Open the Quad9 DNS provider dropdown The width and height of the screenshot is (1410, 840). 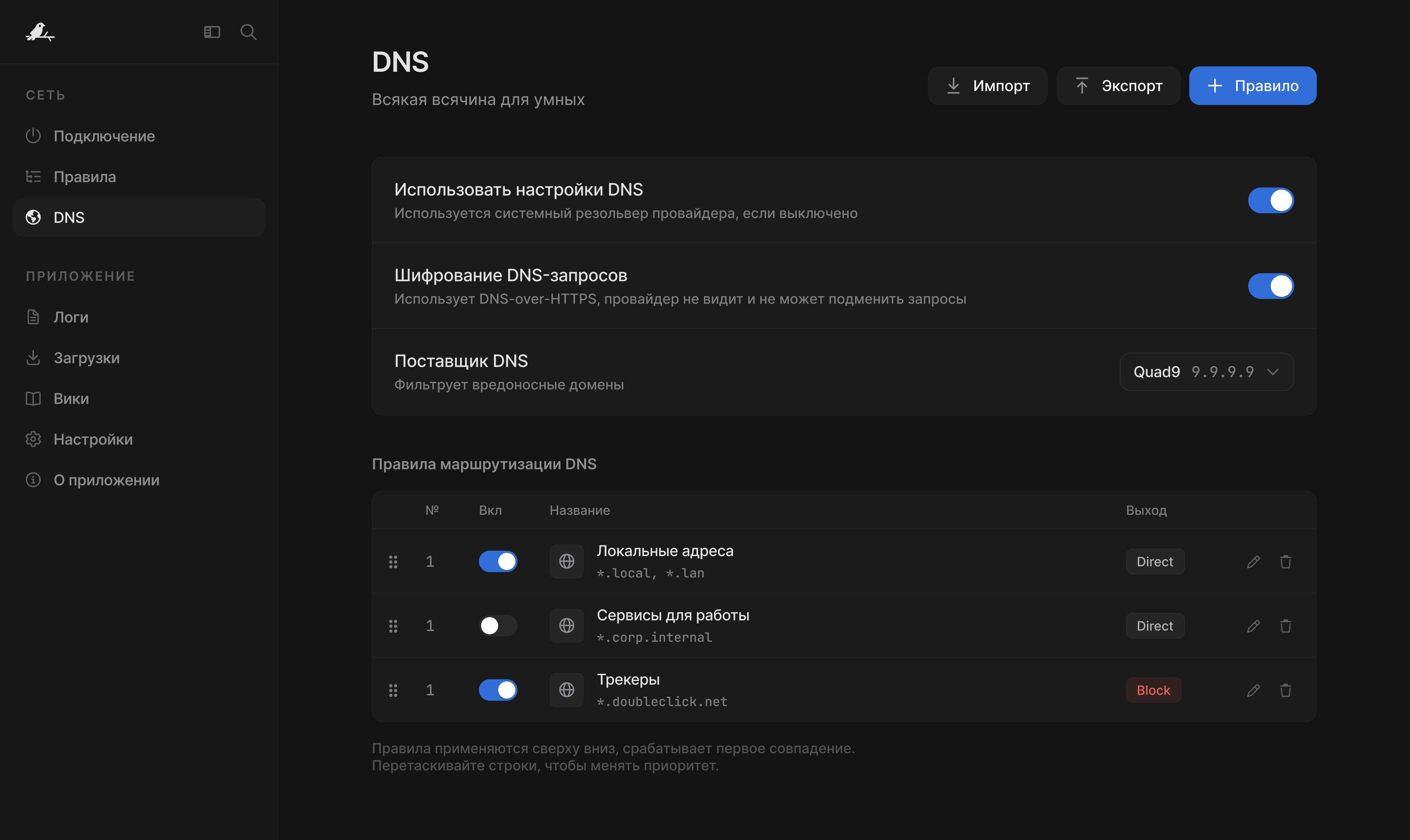tap(1207, 372)
